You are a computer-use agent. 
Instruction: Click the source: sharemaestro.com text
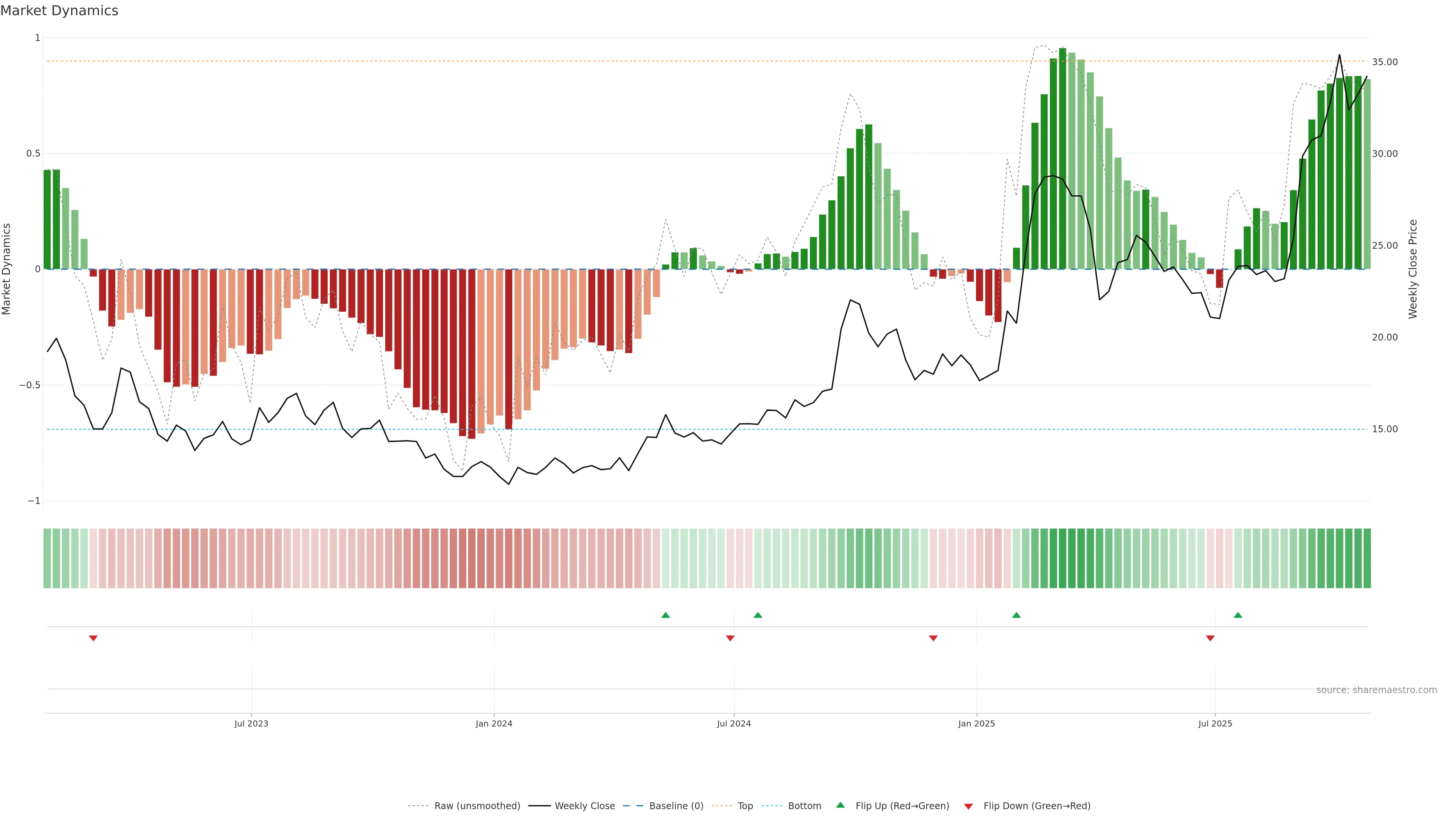point(1376,690)
